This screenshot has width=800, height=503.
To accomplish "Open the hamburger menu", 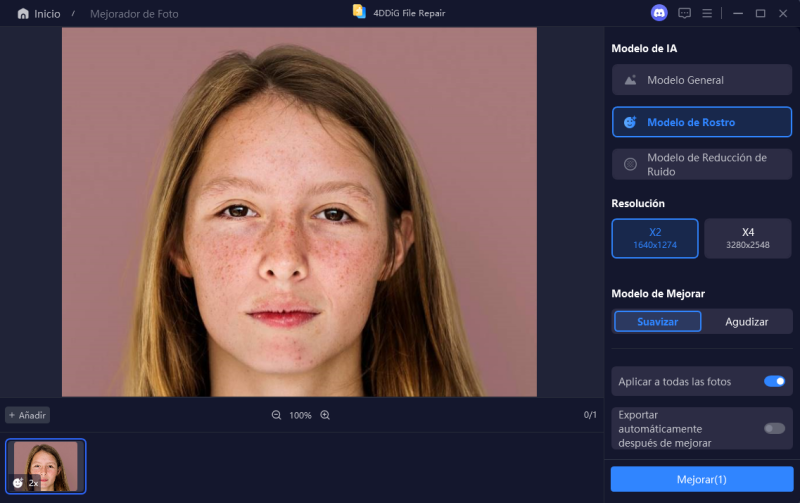I will tap(707, 13).
